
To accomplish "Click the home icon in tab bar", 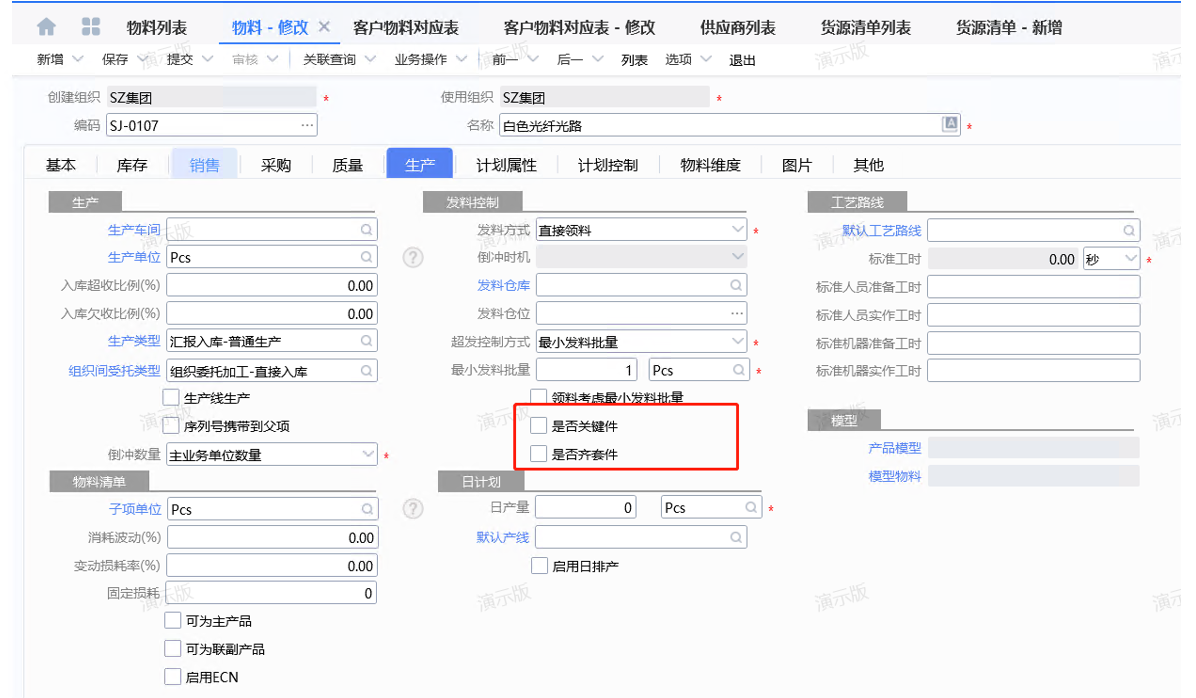I will (x=46, y=27).
